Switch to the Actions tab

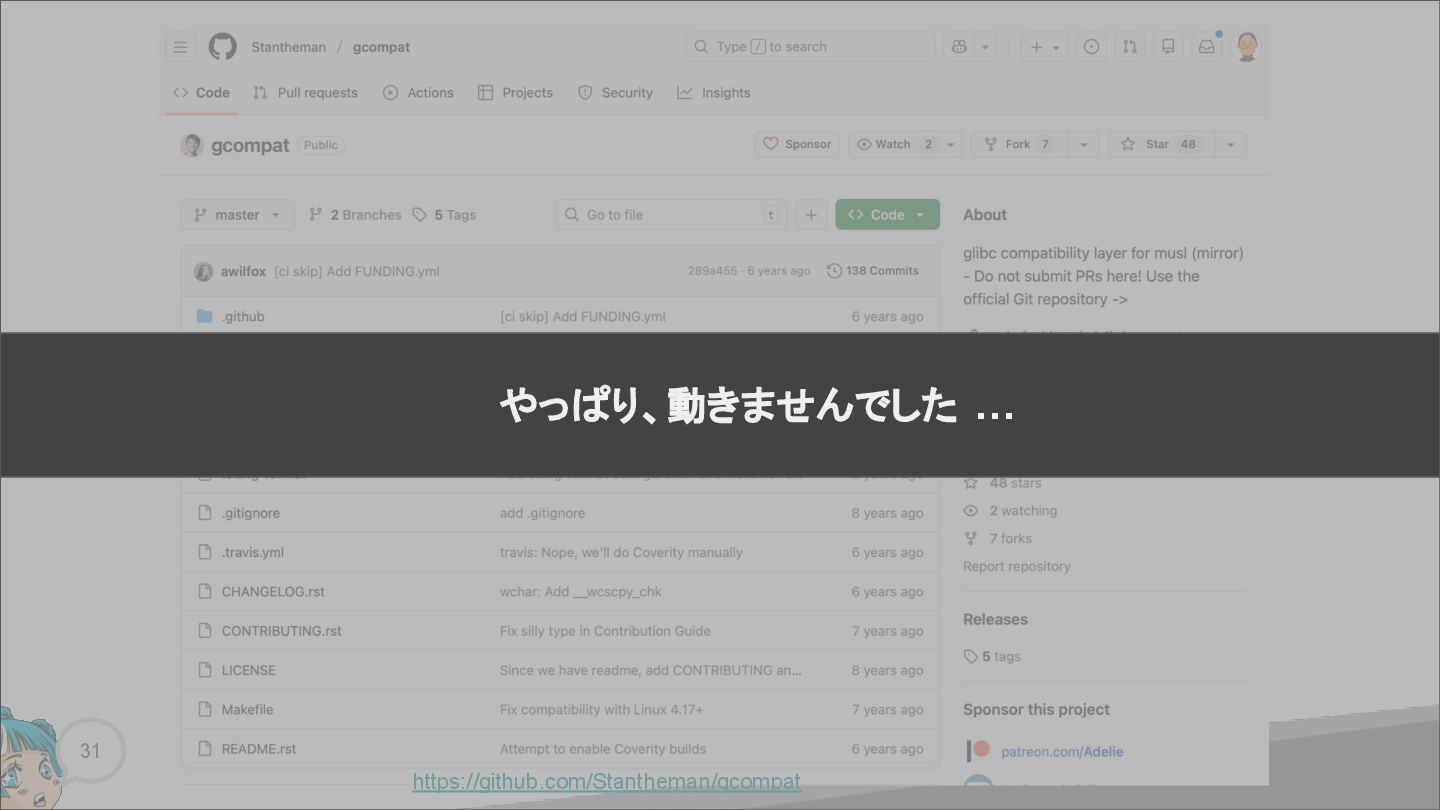[x=418, y=92]
